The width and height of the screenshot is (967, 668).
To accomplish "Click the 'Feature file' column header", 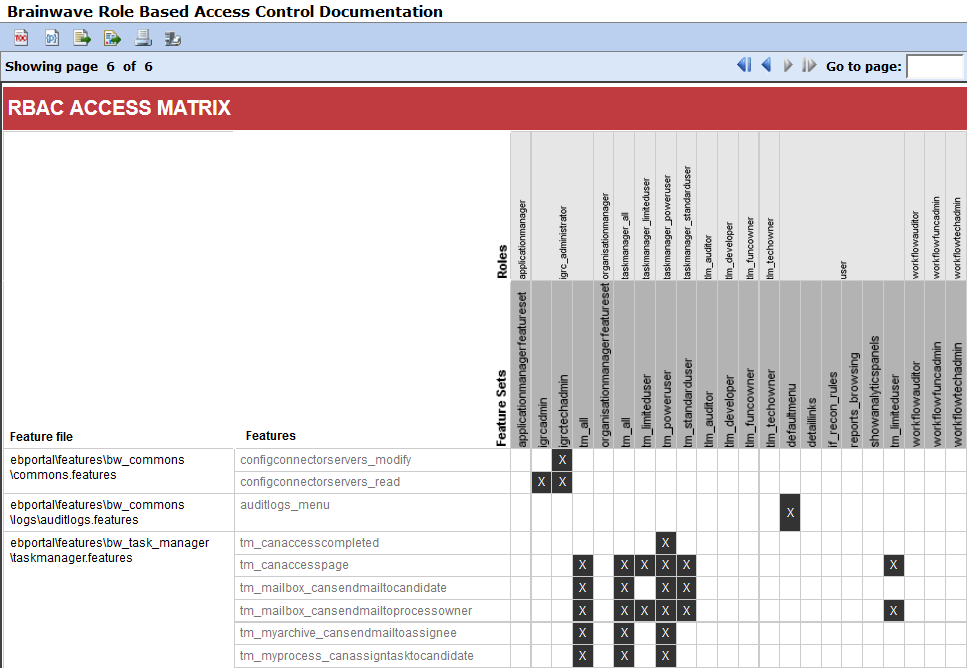I will [x=41, y=437].
